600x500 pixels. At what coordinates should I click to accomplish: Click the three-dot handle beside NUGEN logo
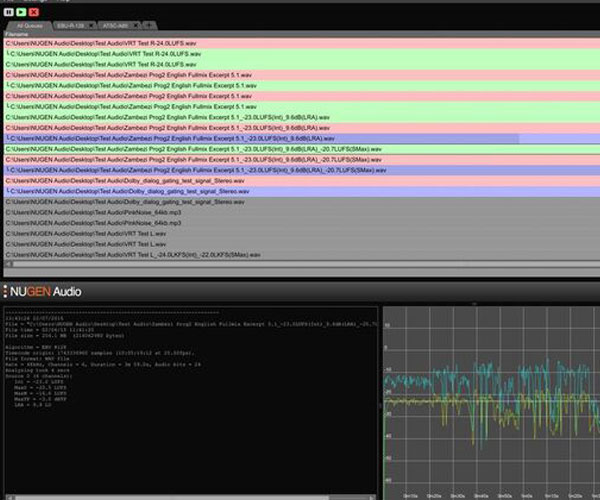pos(5,291)
